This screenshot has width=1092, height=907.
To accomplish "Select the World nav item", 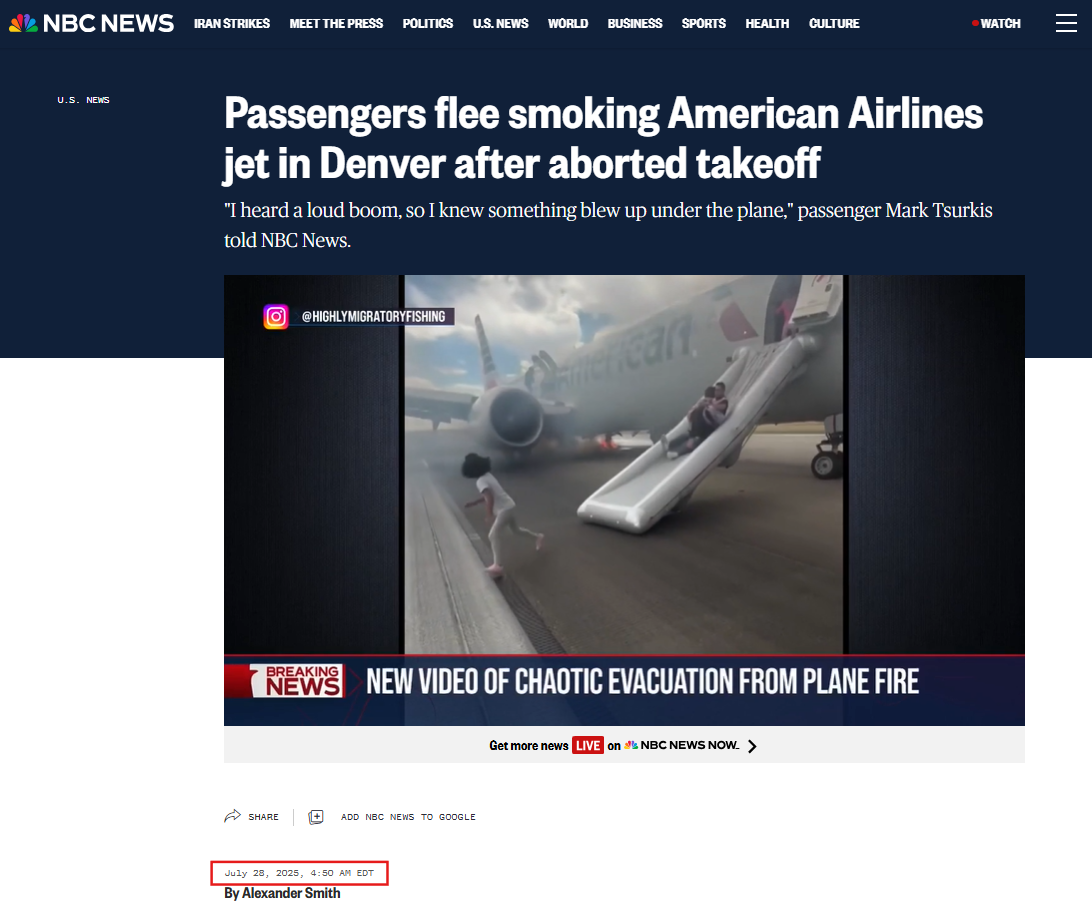I will [568, 24].
